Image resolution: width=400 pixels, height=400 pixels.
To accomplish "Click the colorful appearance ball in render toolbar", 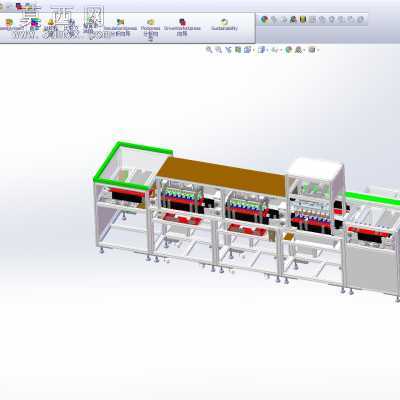I will point(265,20).
